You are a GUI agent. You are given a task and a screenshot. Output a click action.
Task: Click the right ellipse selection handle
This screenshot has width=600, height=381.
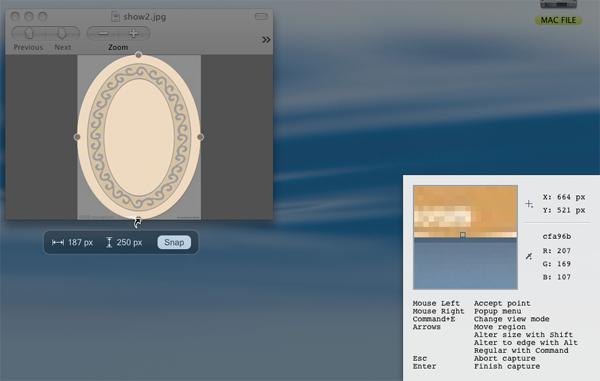200,137
